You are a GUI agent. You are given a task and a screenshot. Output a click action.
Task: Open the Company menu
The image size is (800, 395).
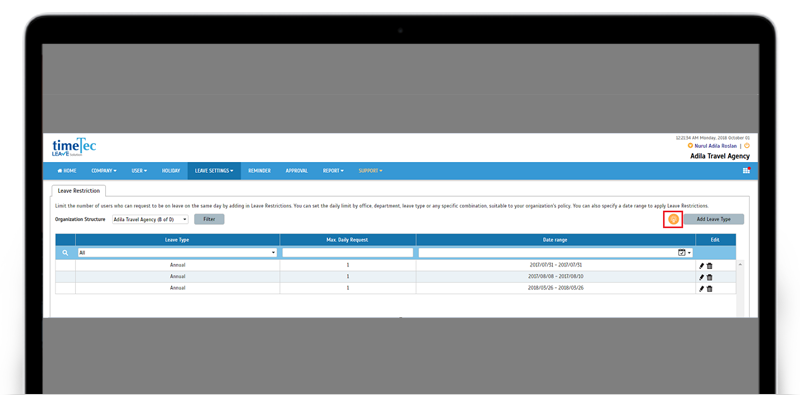(x=104, y=171)
